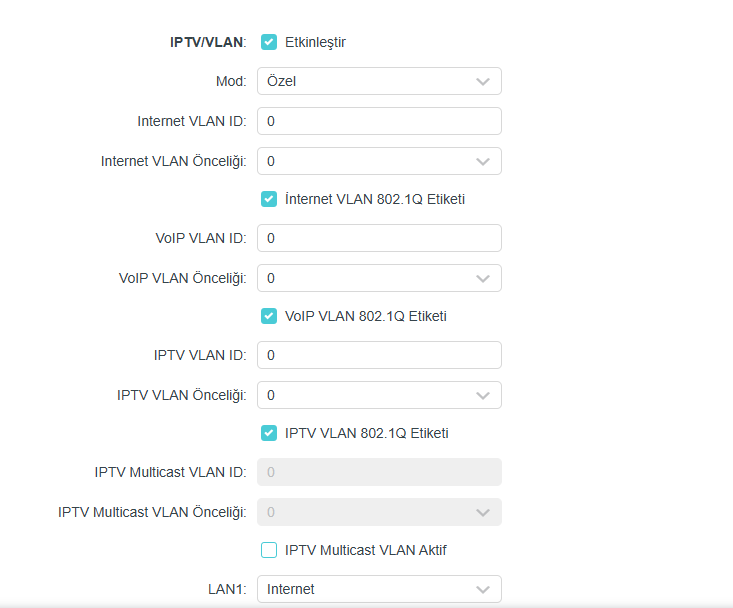
Task: Click the Mod dropdown chevron arrow
Action: point(483,81)
